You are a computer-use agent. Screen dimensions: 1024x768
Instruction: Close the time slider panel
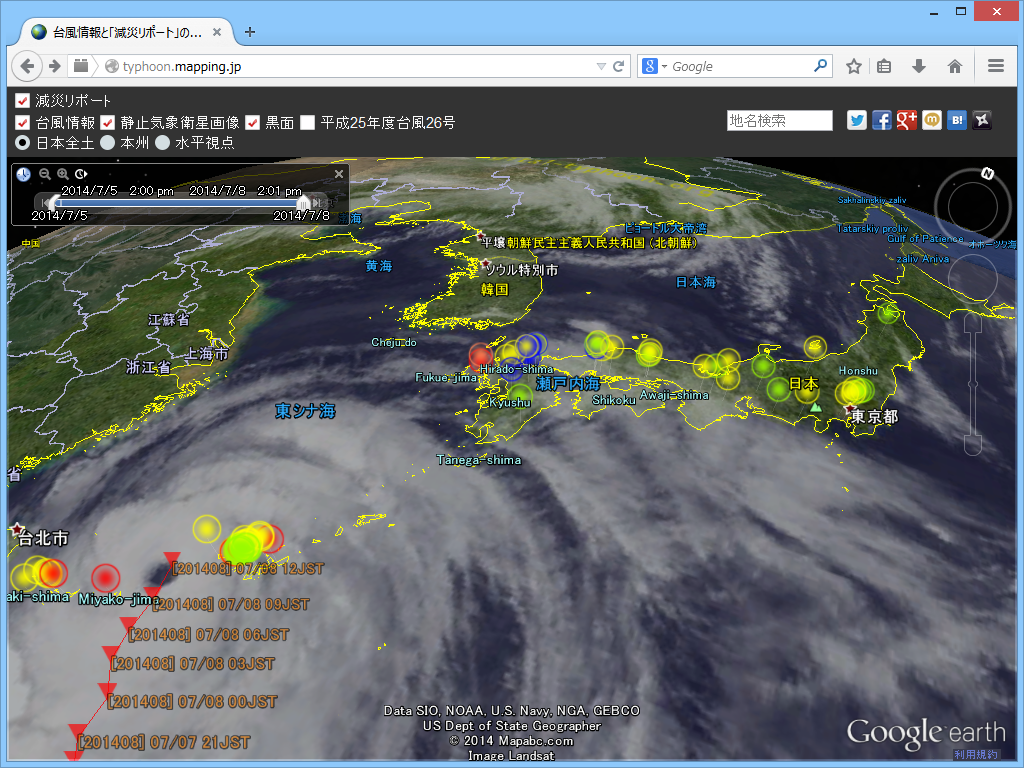pos(339,174)
